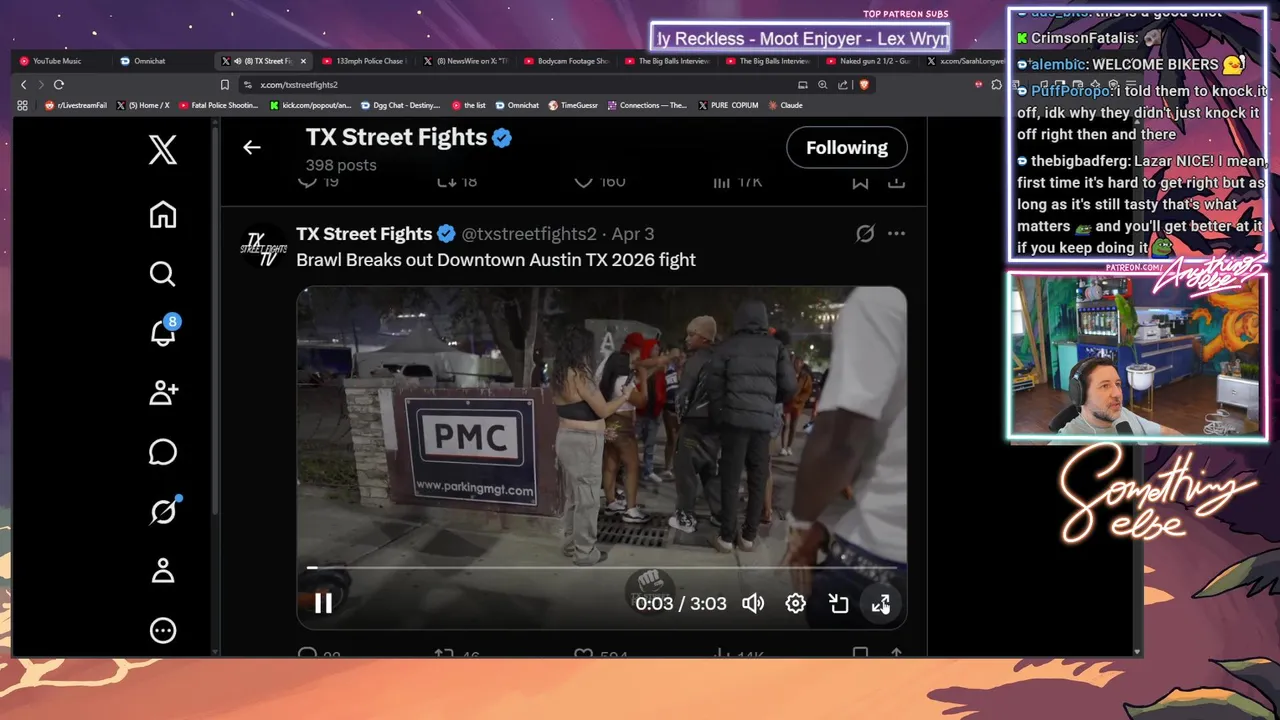Image resolution: width=1280 pixels, height=720 pixels.
Task: Click the browser back button
Action: click(24, 85)
